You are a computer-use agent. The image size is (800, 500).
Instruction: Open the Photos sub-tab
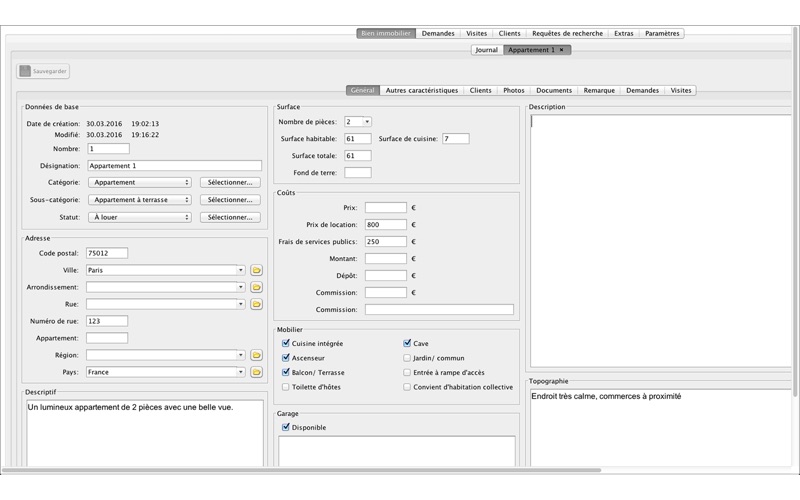click(514, 90)
